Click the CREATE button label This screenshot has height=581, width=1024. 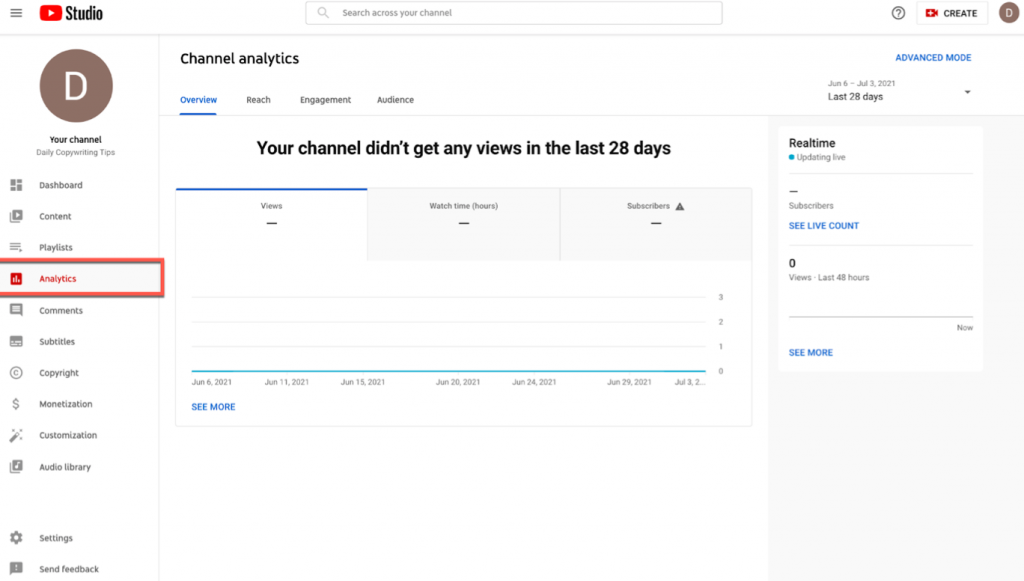tap(960, 13)
